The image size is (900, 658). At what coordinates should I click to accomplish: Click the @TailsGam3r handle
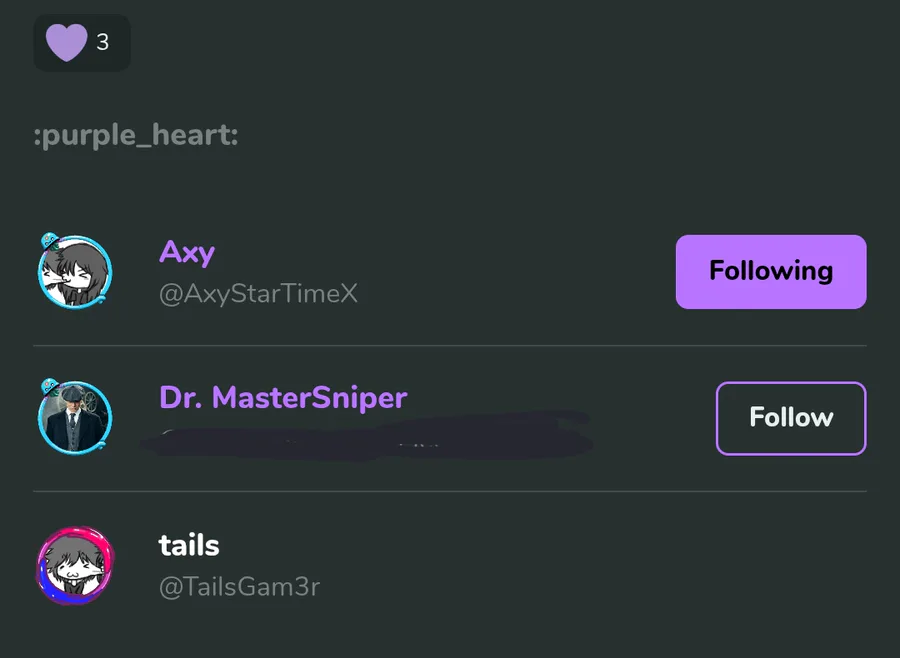pyautogui.click(x=239, y=587)
